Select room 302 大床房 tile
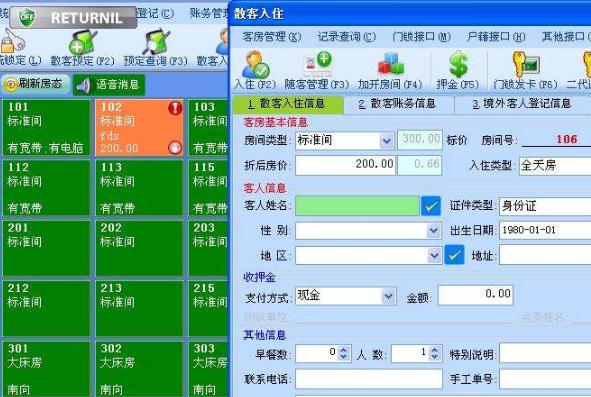The width and height of the screenshot is (591, 397). [139, 369]
